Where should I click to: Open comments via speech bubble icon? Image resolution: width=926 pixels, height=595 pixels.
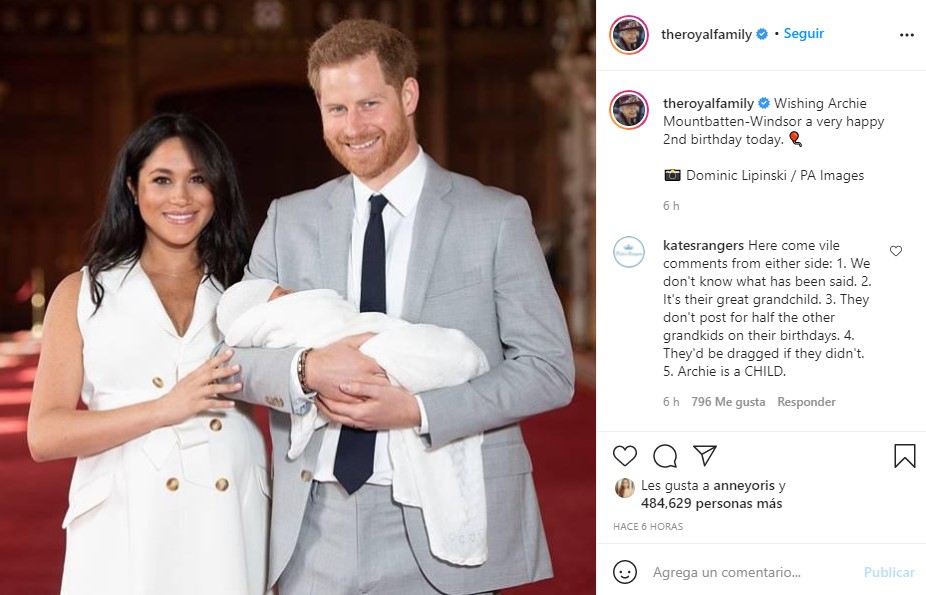click(x=665, y=456)
